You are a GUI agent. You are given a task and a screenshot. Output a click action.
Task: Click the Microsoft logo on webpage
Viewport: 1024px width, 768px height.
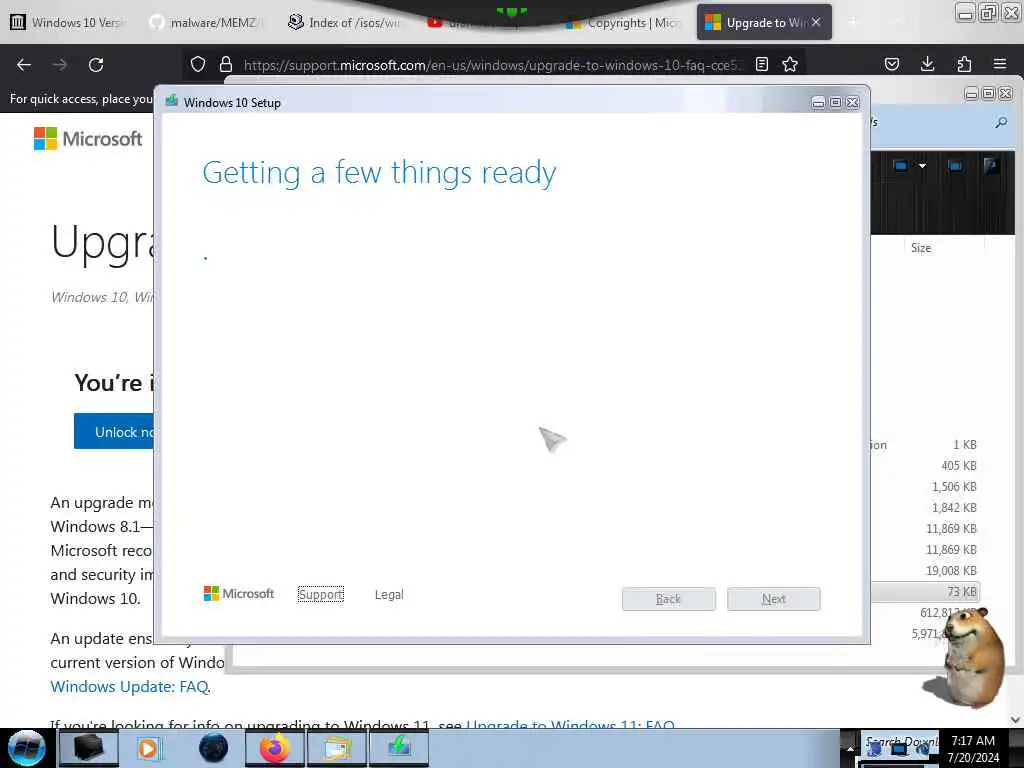click(88, 138)
